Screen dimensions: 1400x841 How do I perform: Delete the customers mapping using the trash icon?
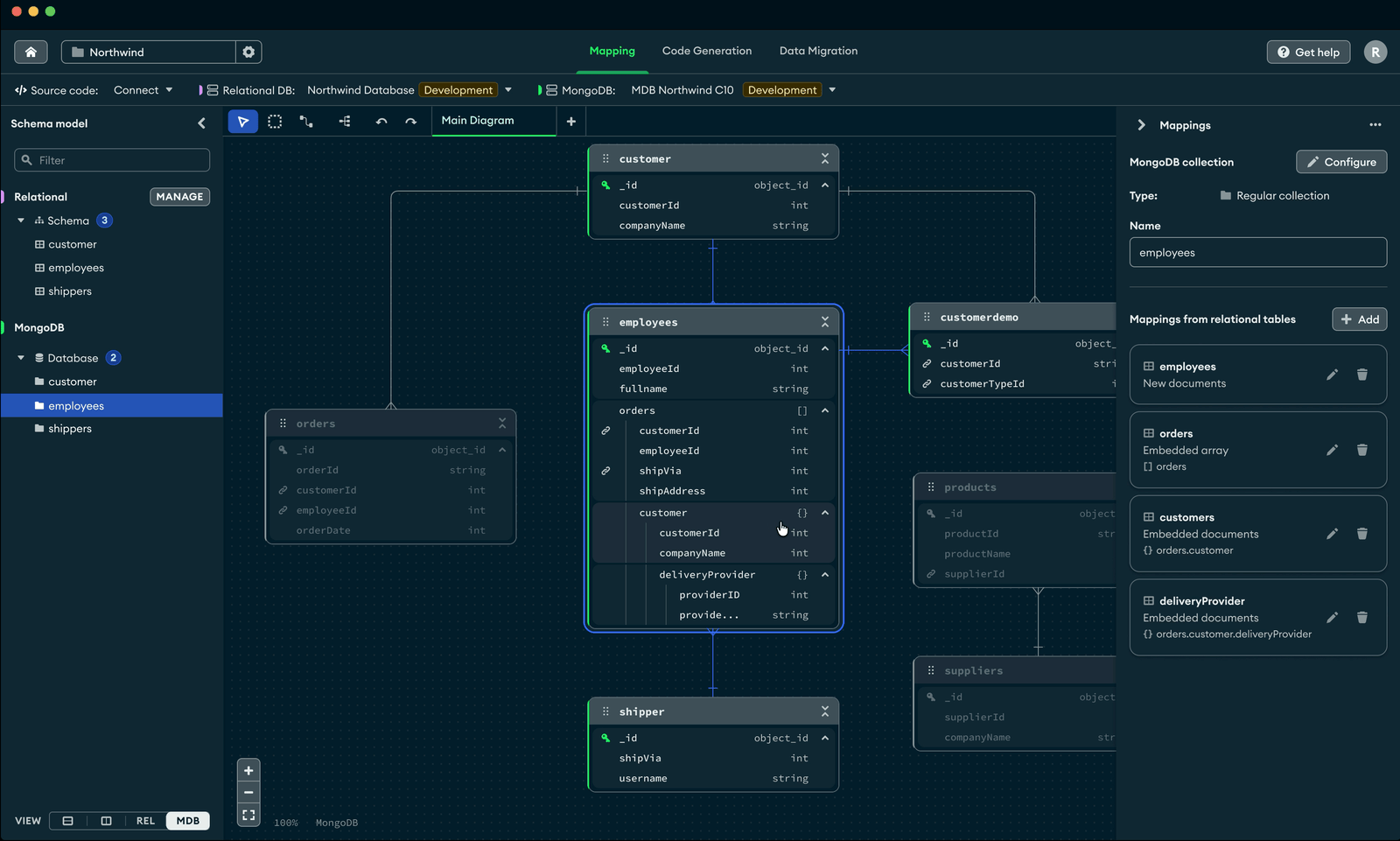[x=1361, y=534]
